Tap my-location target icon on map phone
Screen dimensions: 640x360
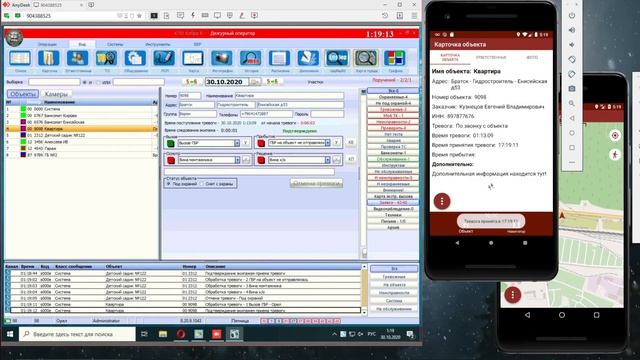(615, 136)
